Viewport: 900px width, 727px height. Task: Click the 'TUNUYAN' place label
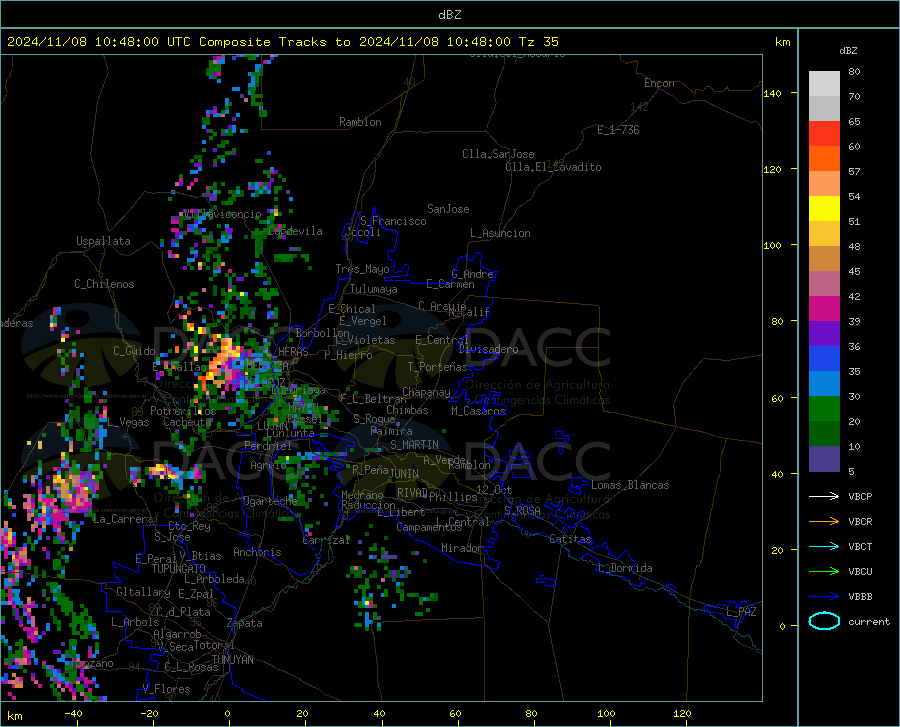232,660
